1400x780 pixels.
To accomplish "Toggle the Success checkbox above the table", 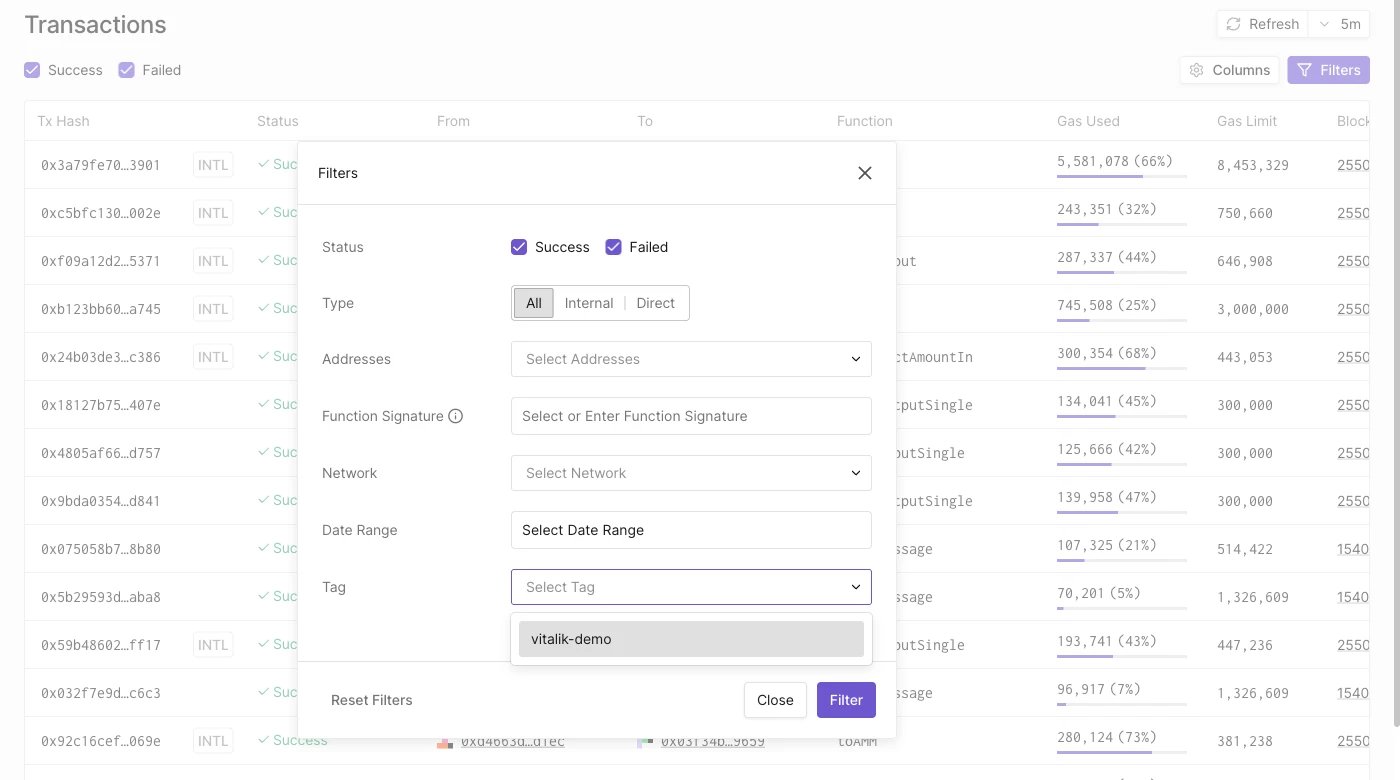I will [32, 70].
